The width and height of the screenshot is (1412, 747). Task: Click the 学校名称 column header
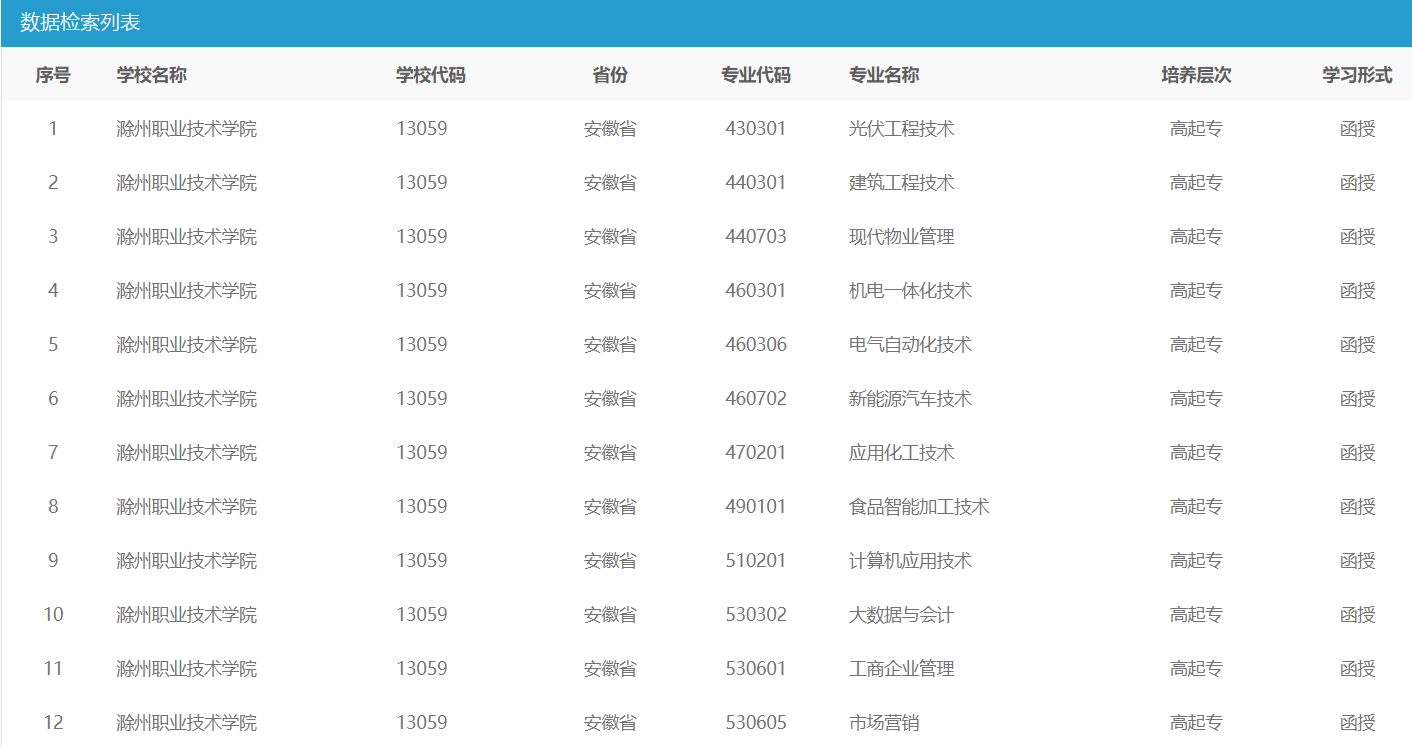coord(152,75)
